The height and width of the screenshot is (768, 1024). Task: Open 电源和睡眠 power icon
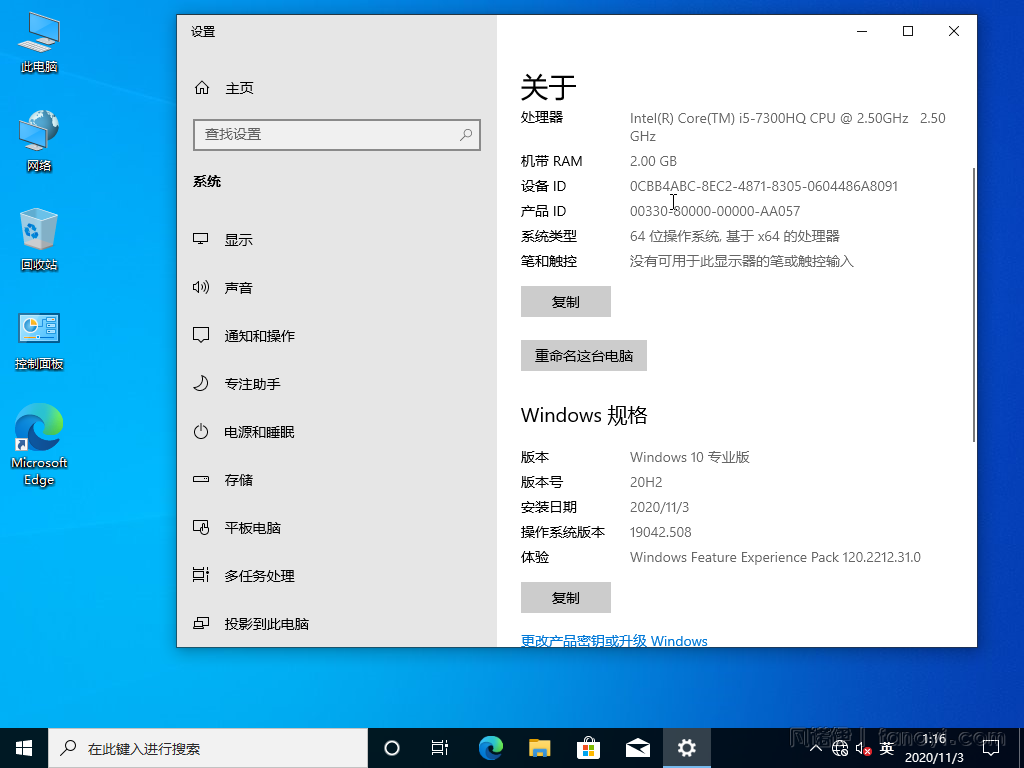click(x=200, y=432)
